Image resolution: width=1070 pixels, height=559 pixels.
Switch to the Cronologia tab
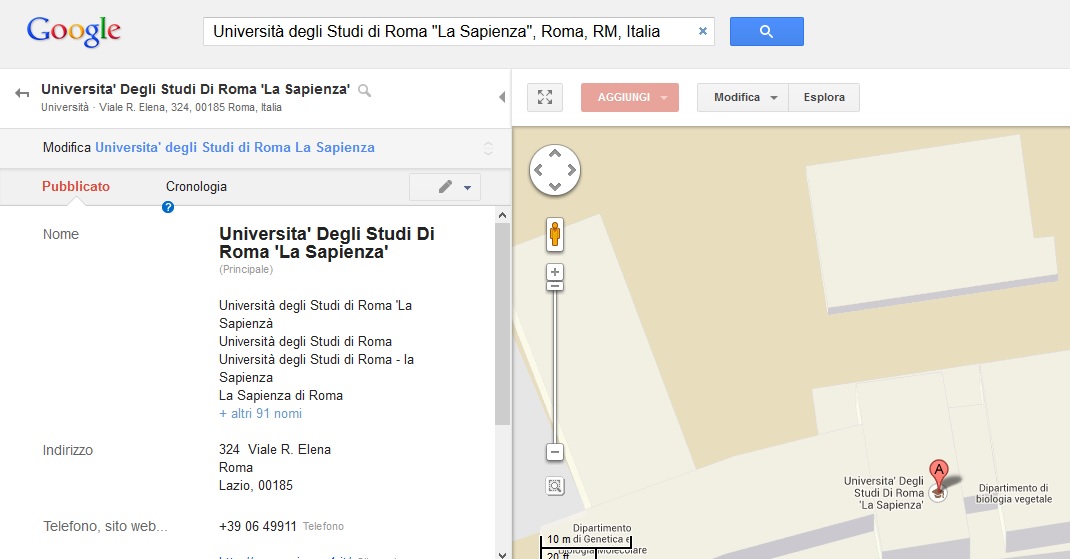coord(197,186)
